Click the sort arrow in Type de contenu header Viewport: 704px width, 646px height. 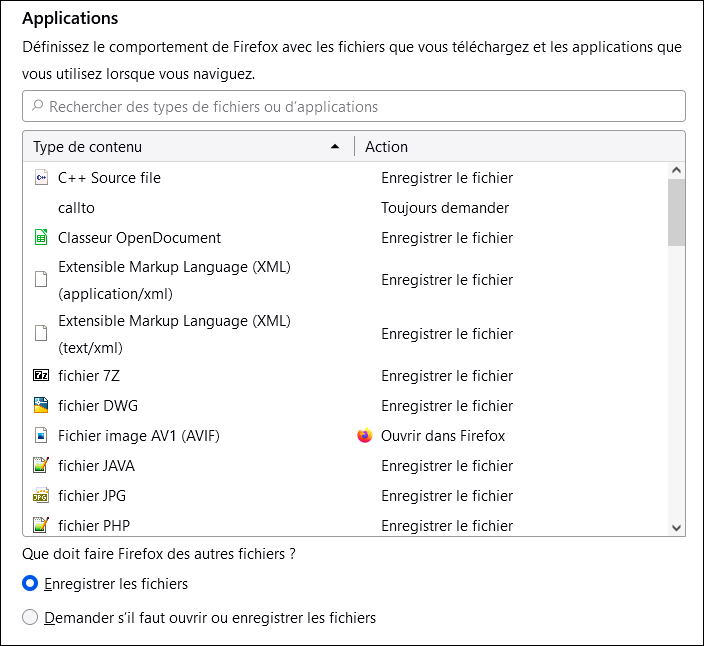(335, 147)
